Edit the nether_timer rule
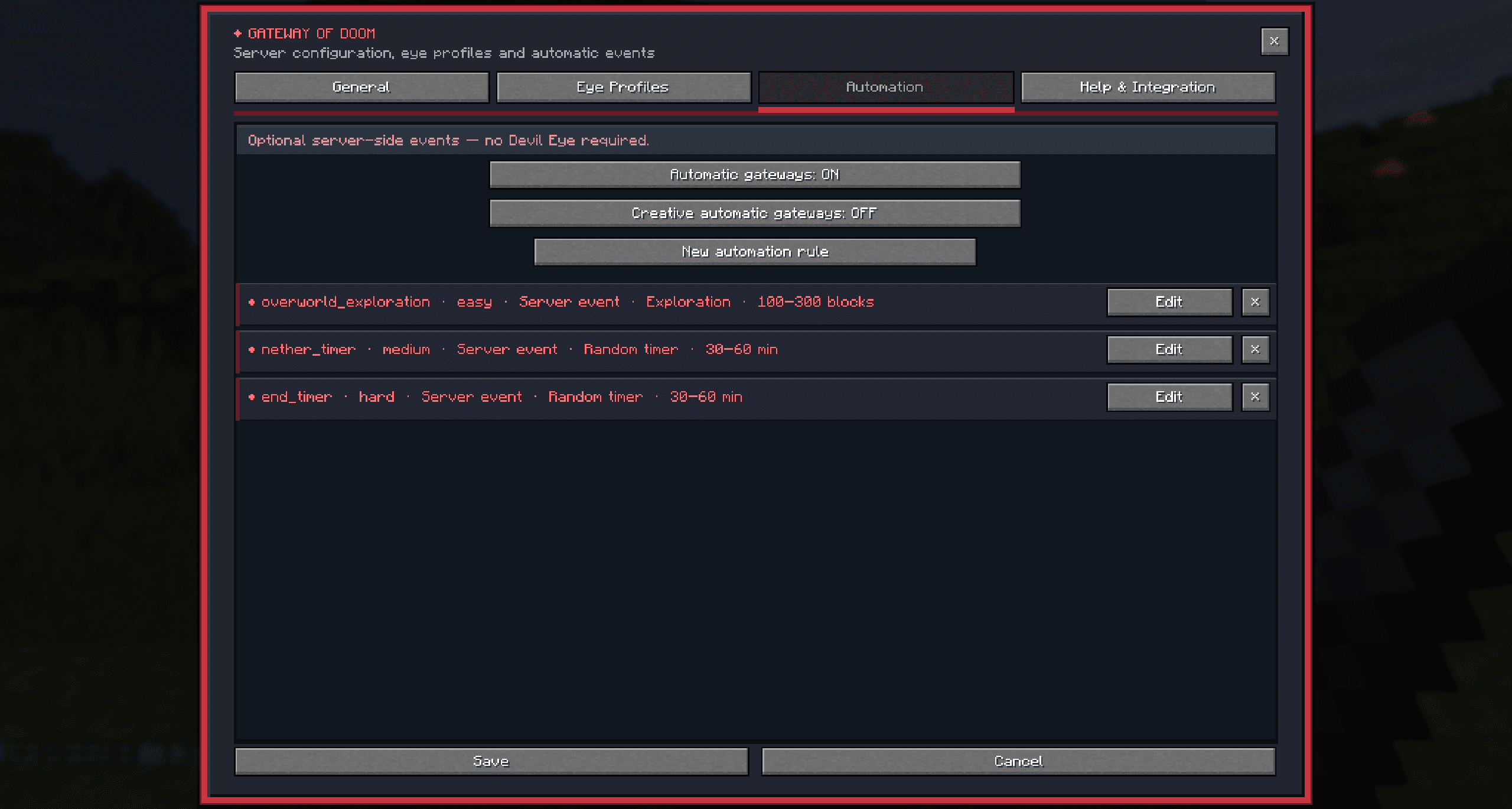The image size is (1512, 809). point(1169,349)
